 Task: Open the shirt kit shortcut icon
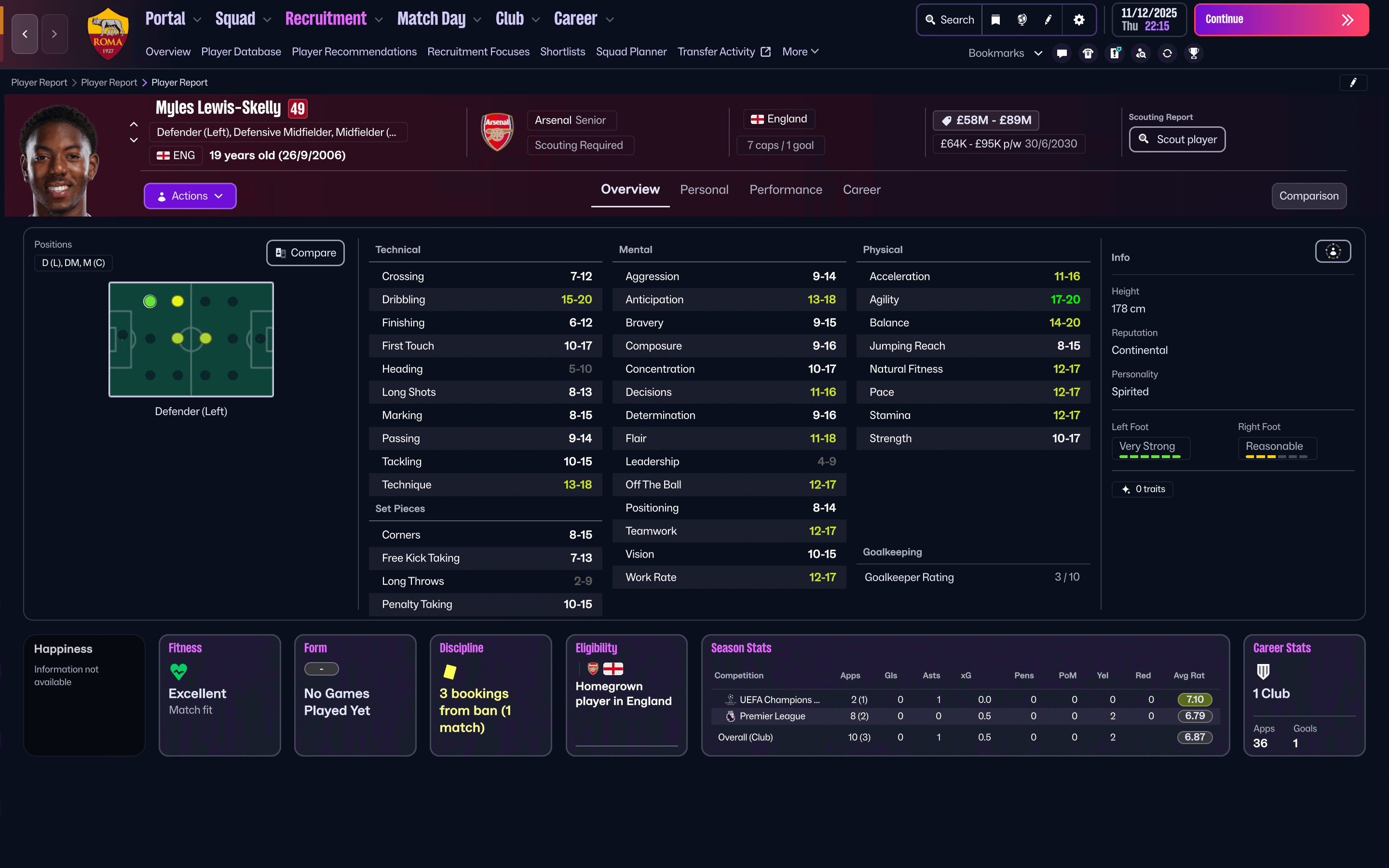coord(1088,53)
